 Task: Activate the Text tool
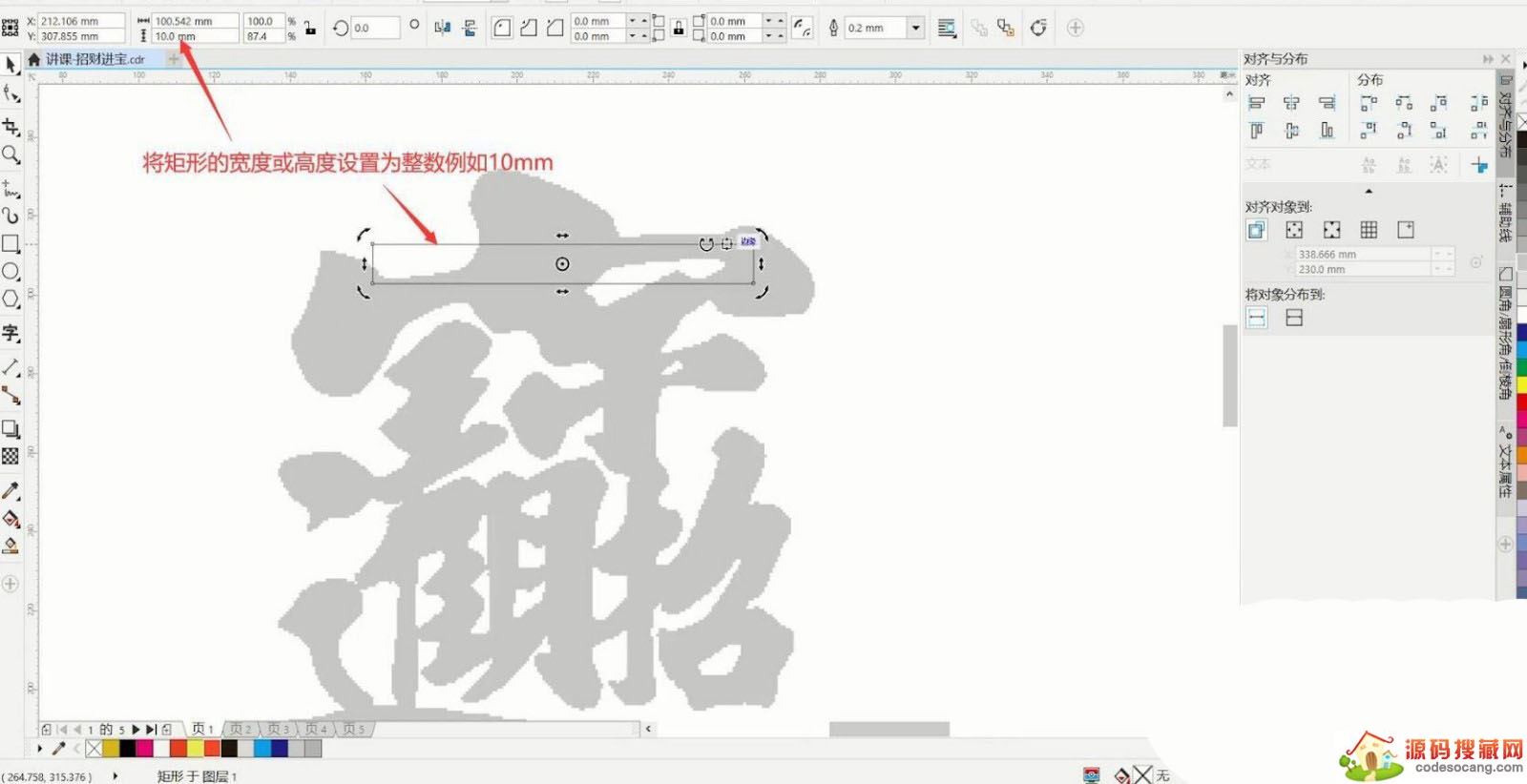tap(10, 333)
